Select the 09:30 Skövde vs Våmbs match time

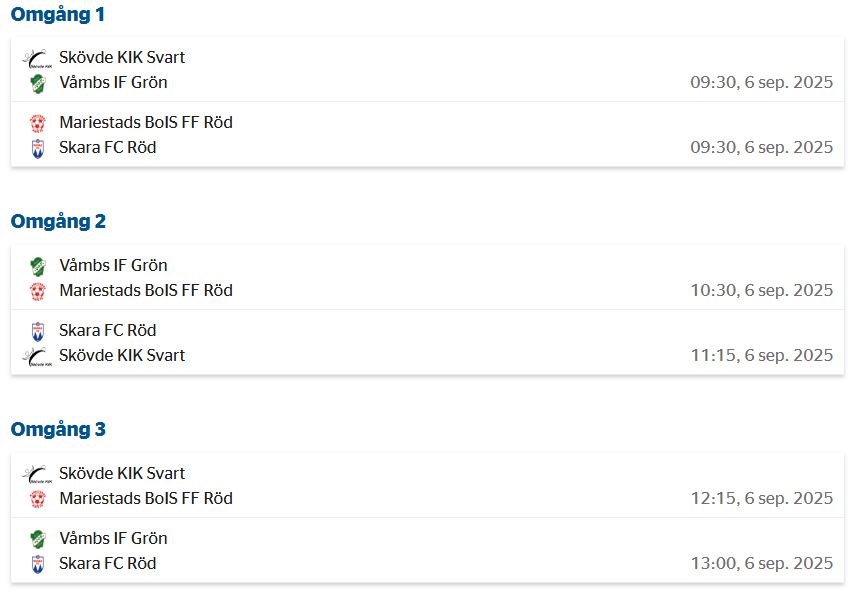click(761, 83)
